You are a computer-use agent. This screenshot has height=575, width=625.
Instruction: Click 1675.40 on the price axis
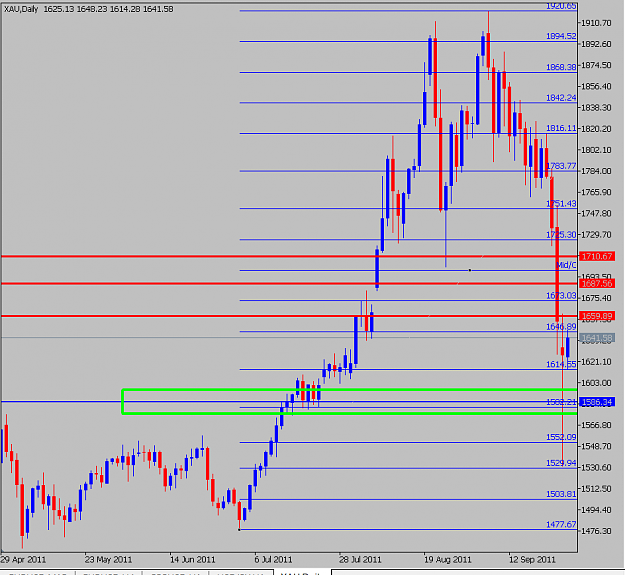[x=596, y=298]
